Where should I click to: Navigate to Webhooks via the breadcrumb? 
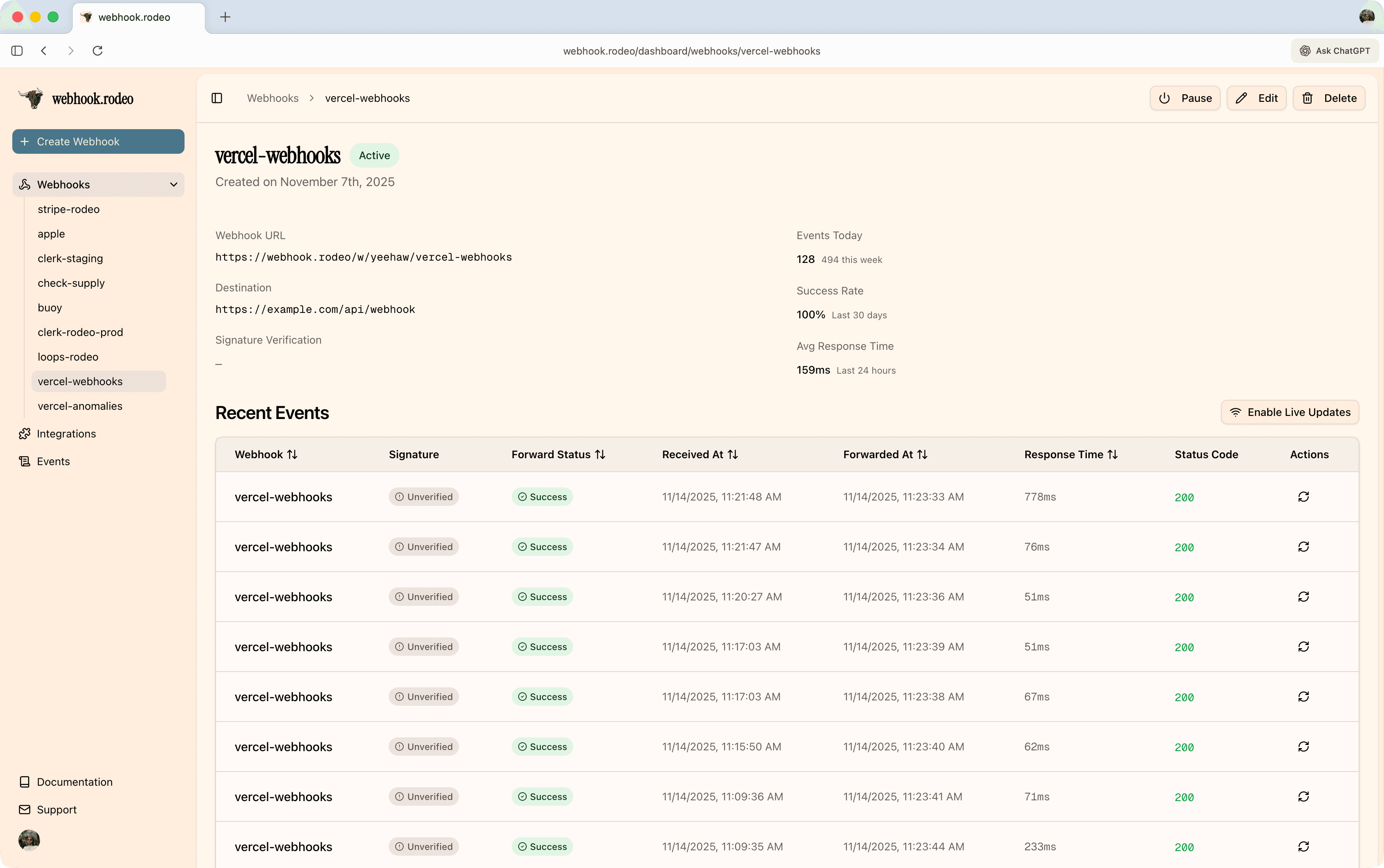click(272, 98)
